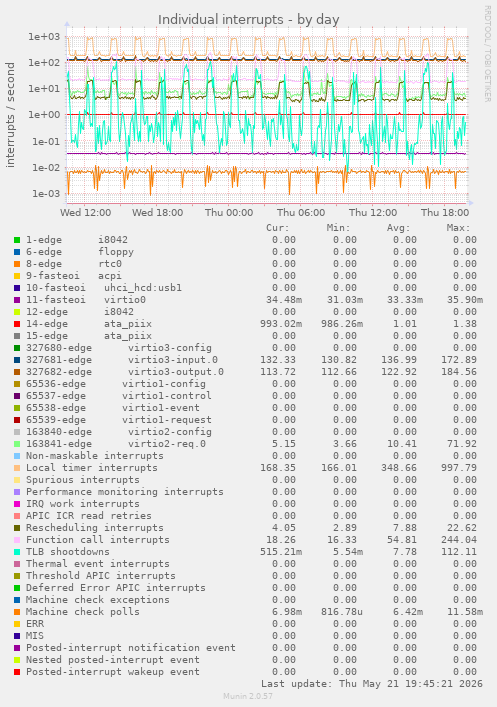Click the virtio3-input.0 legend label
This screenshot has width=497, height=707.
(x=173, y=360)
